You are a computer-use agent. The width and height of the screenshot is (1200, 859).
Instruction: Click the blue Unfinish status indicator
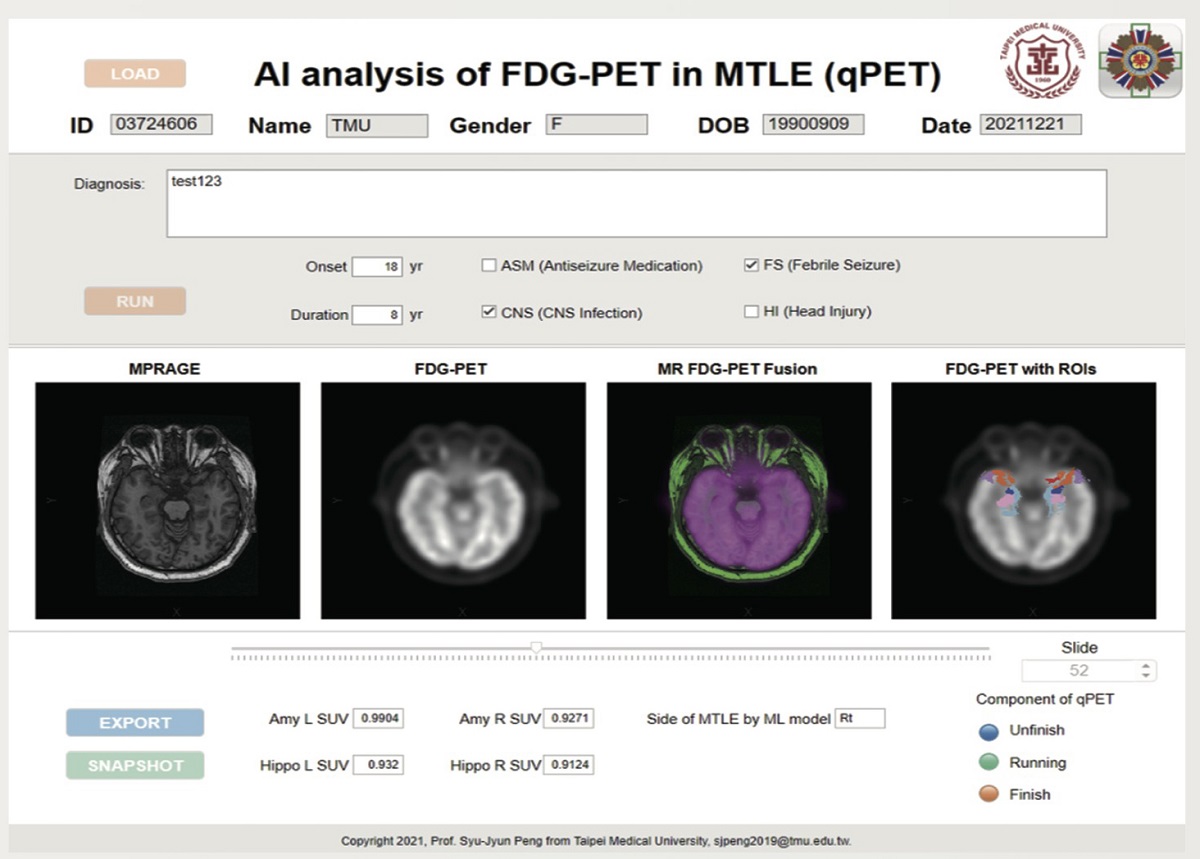[988, 731]
